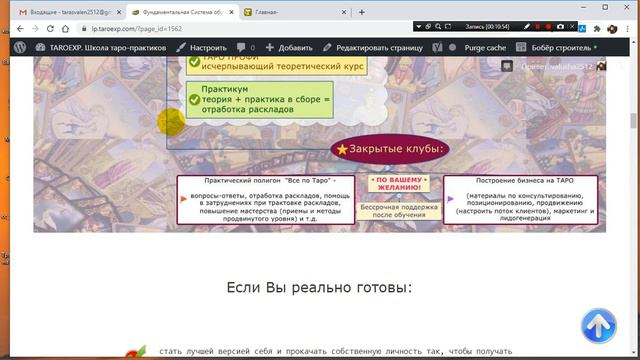Click the recorder region selection icon
Viewport: 640px width, 360px height.
pos(448,27)
